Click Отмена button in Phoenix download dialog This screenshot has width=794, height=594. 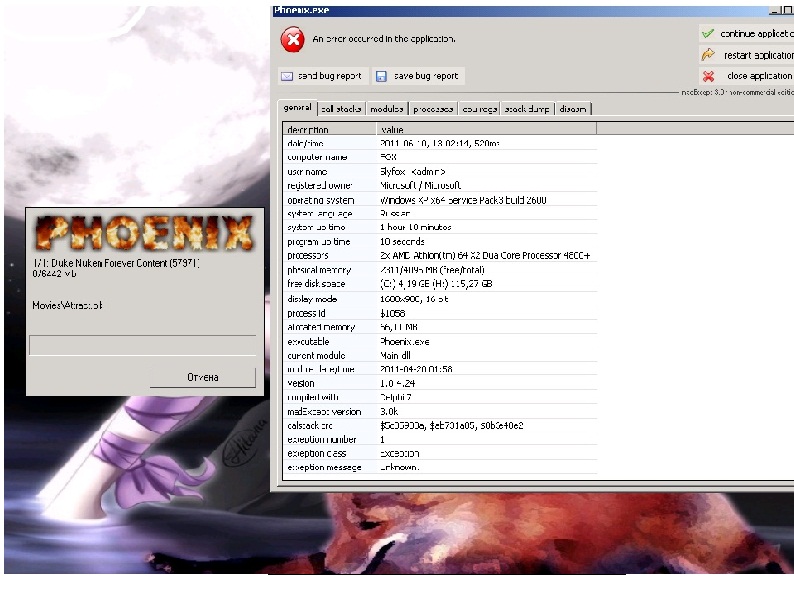tap(203, 377)
